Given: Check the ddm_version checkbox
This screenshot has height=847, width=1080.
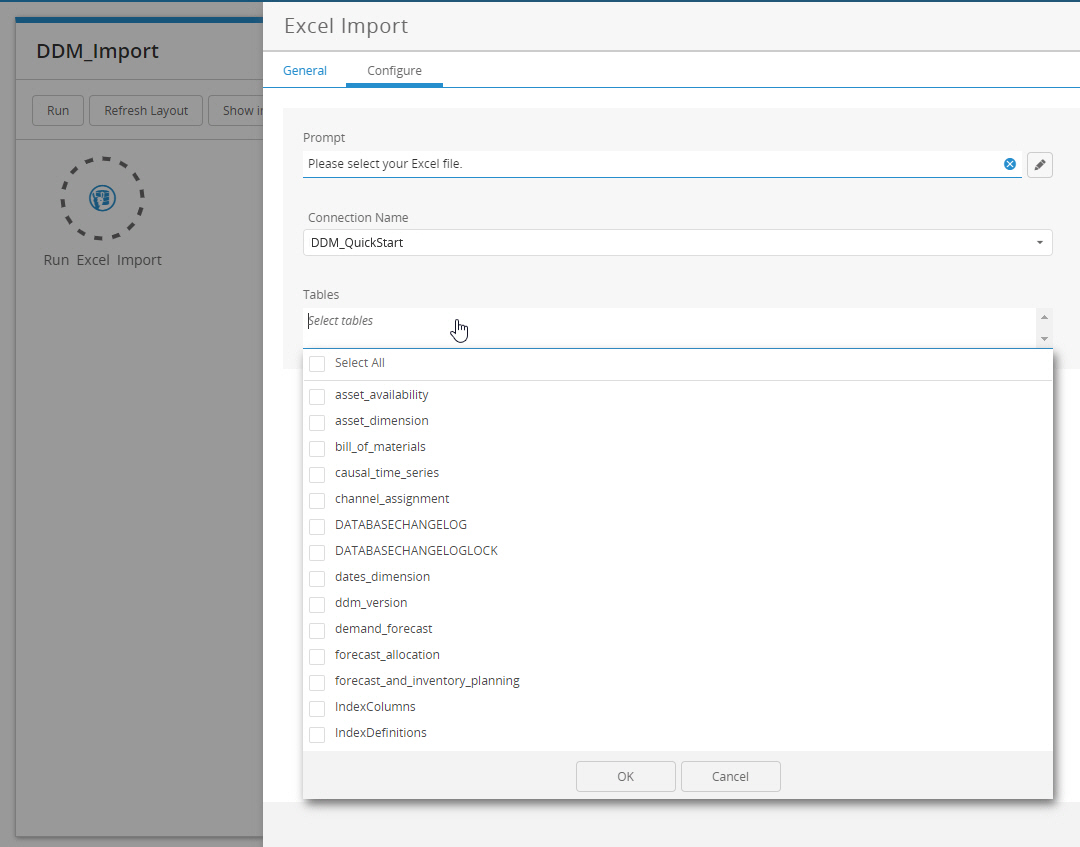Looking at the screenshot, I should (317, 604).
